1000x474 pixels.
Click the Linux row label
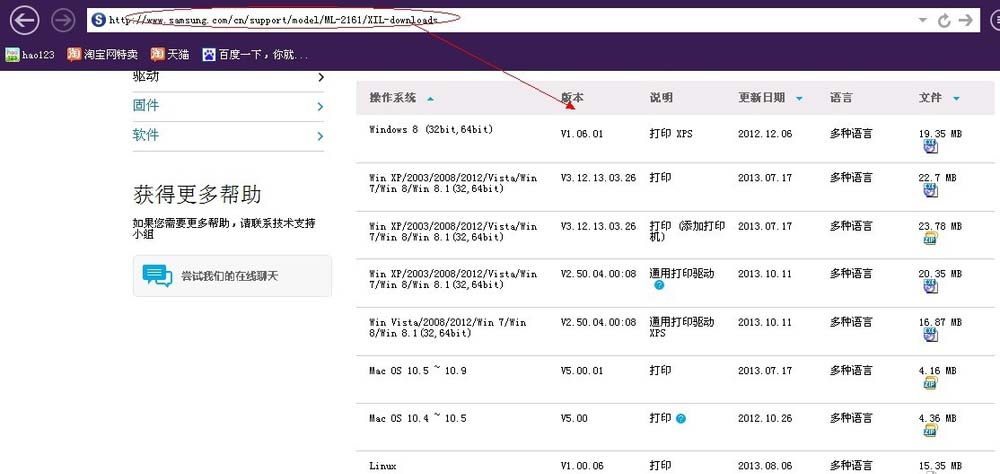click(383, 466)
